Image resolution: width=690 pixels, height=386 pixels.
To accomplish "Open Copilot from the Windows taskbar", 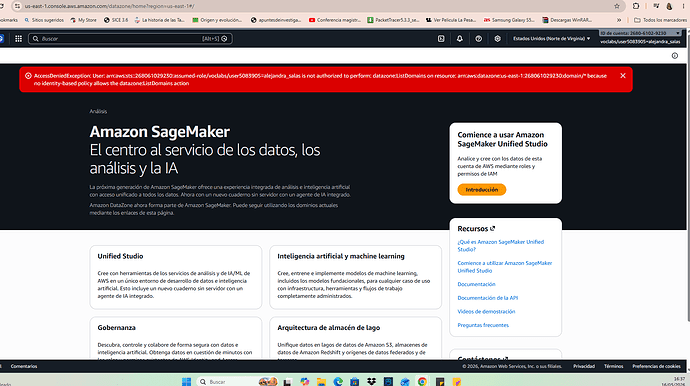I will (305, 382).
